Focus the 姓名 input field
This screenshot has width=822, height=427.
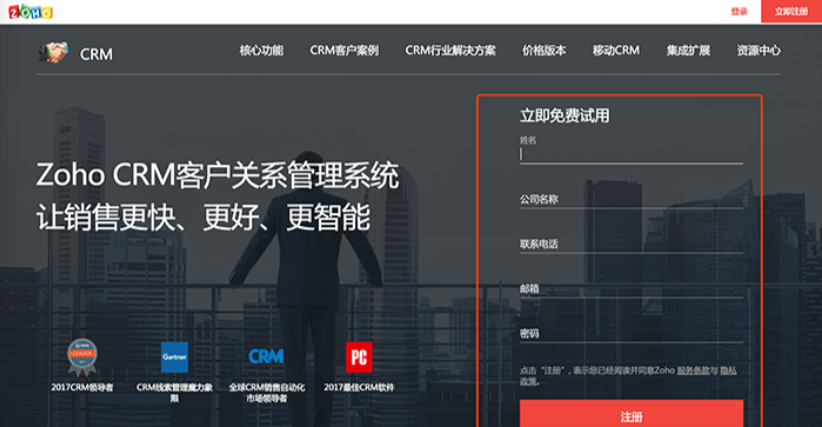(630, 155)
